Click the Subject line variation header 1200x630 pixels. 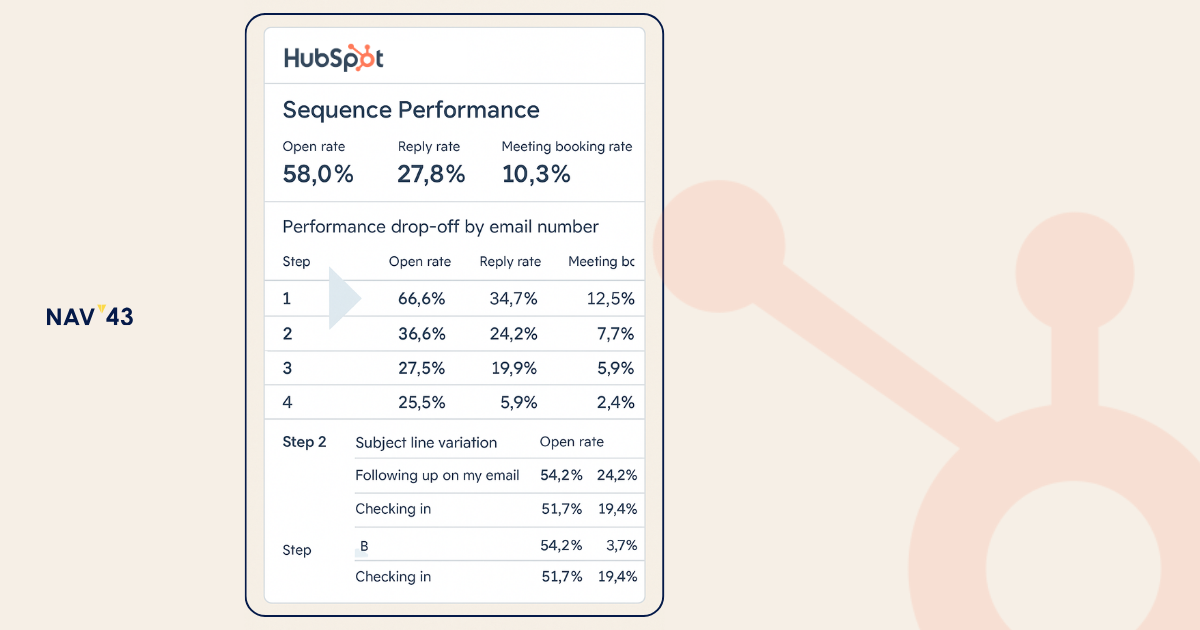click(426, 442)
